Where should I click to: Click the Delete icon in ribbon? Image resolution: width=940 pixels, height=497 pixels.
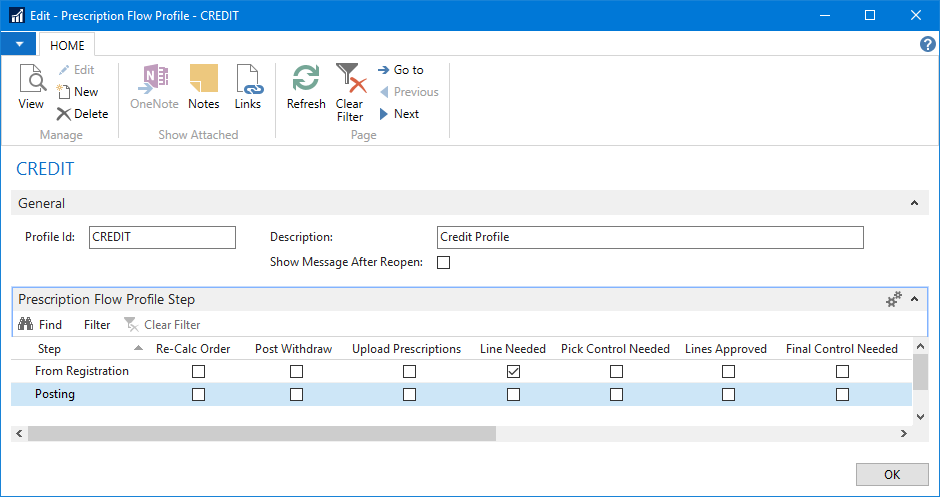(x=82, y=114)
